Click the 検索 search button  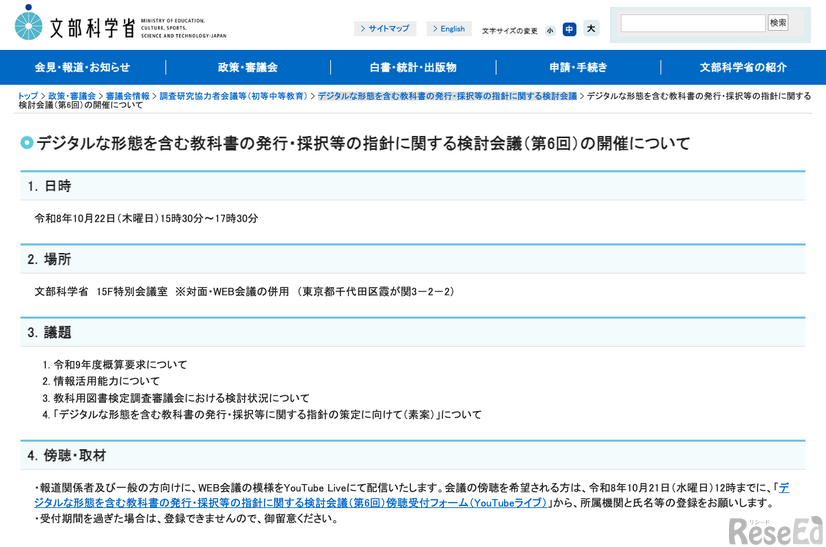click(778, 23)
